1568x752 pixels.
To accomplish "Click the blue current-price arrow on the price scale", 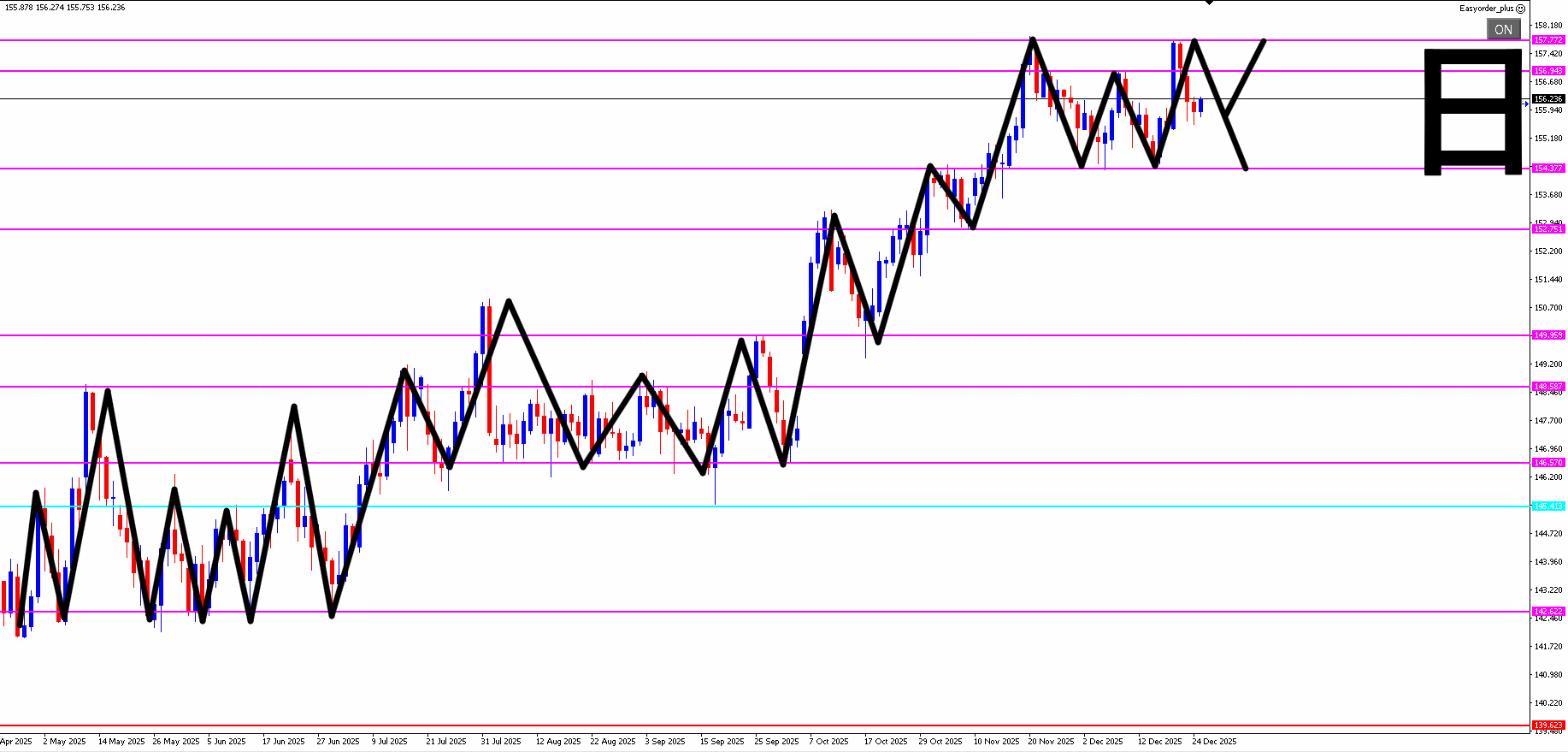I will 1526,104.
